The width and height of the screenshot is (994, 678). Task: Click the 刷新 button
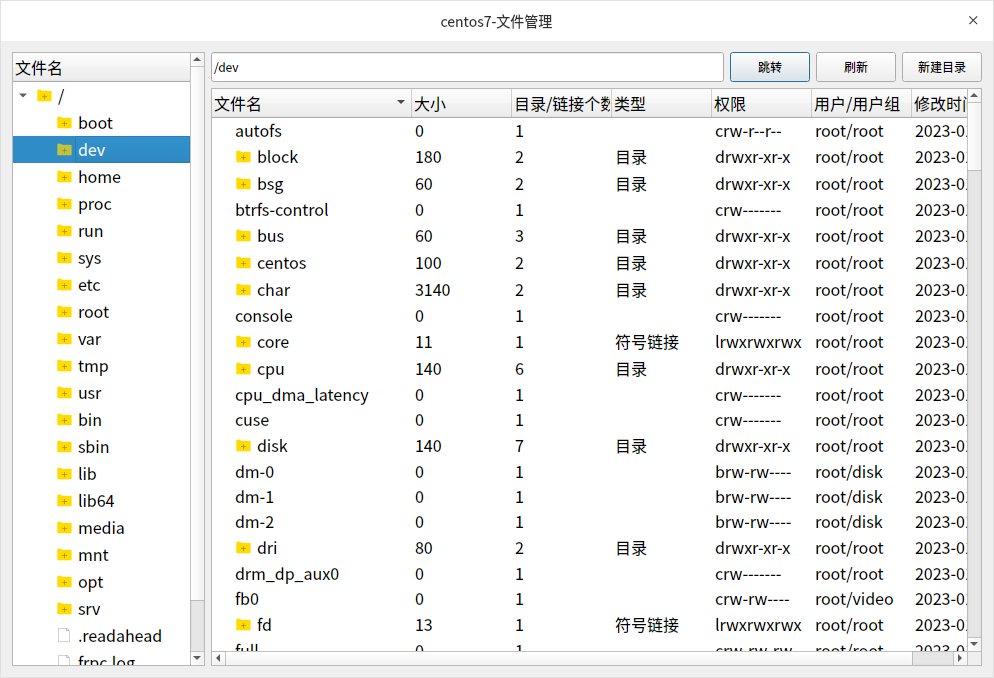(856, 67)
